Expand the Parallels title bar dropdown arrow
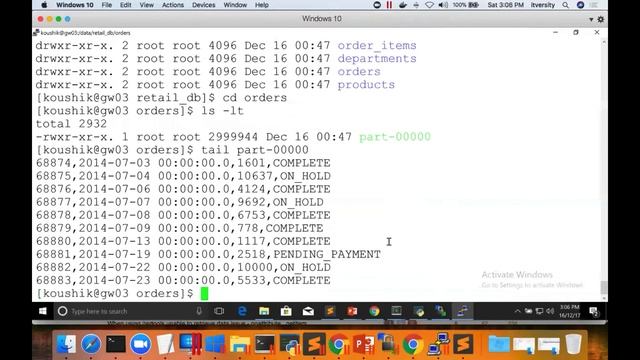640x360 pixels. click(x=591, y=19)
